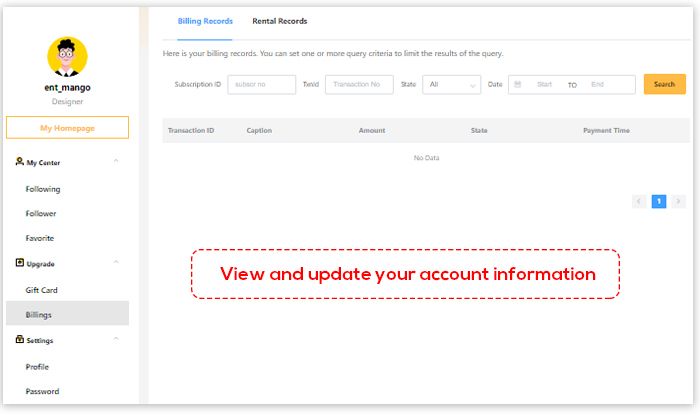Focus the Transaction No input field

(359, 84)
